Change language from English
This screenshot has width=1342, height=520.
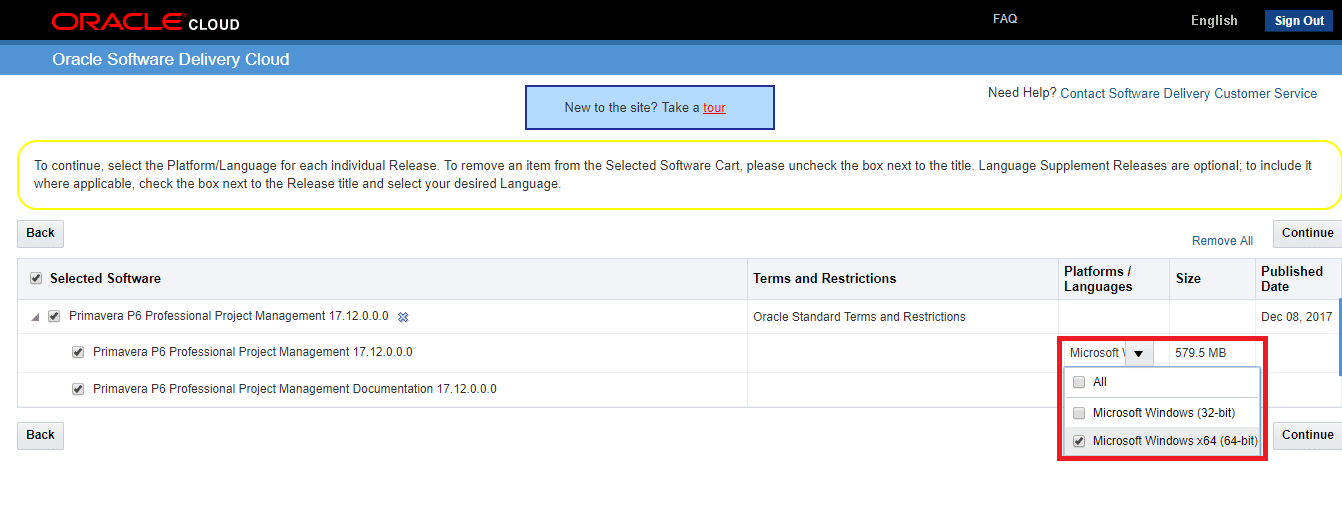click(x=1214, y=21)
